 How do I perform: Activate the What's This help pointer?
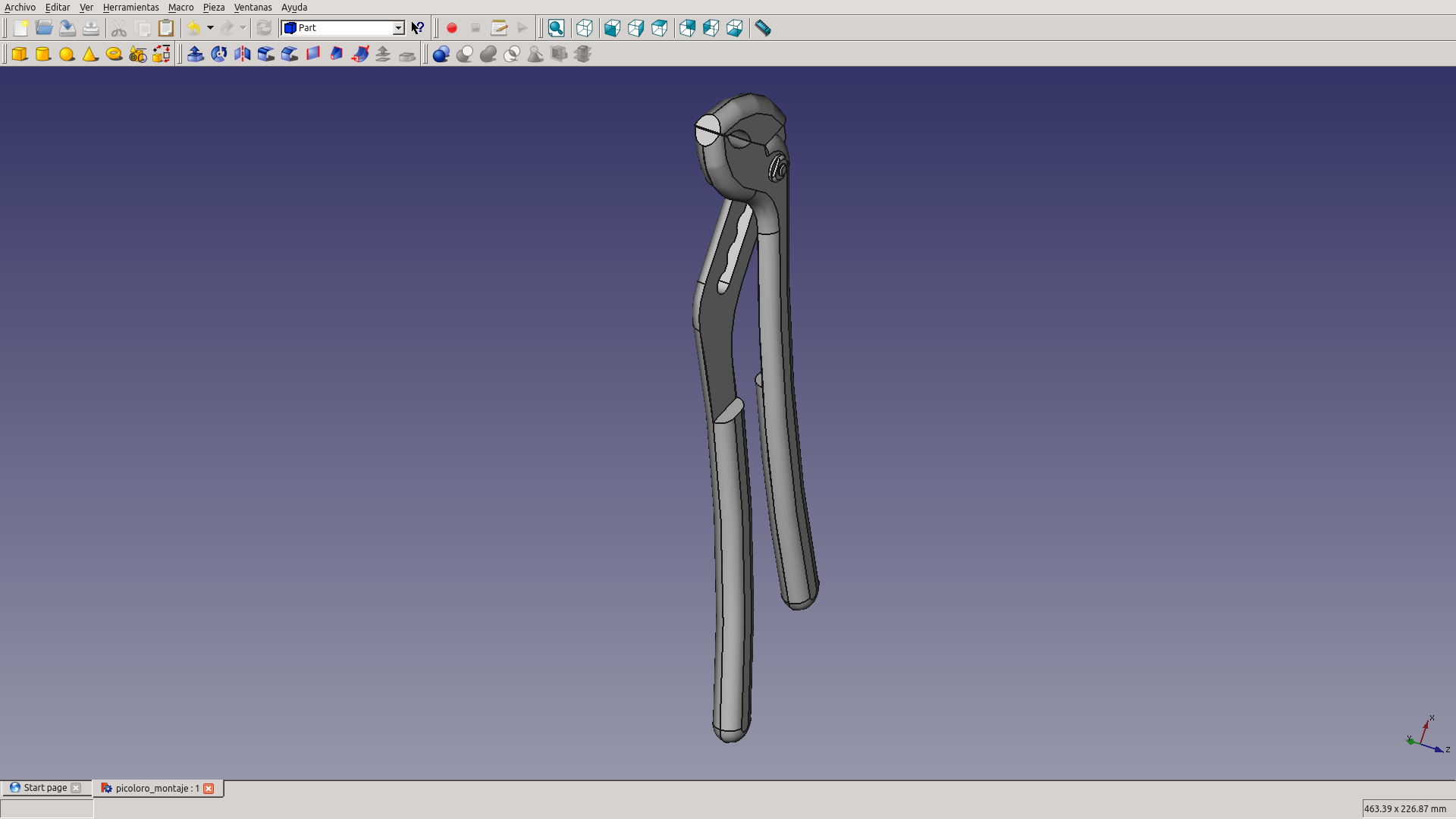pos(418,28)
